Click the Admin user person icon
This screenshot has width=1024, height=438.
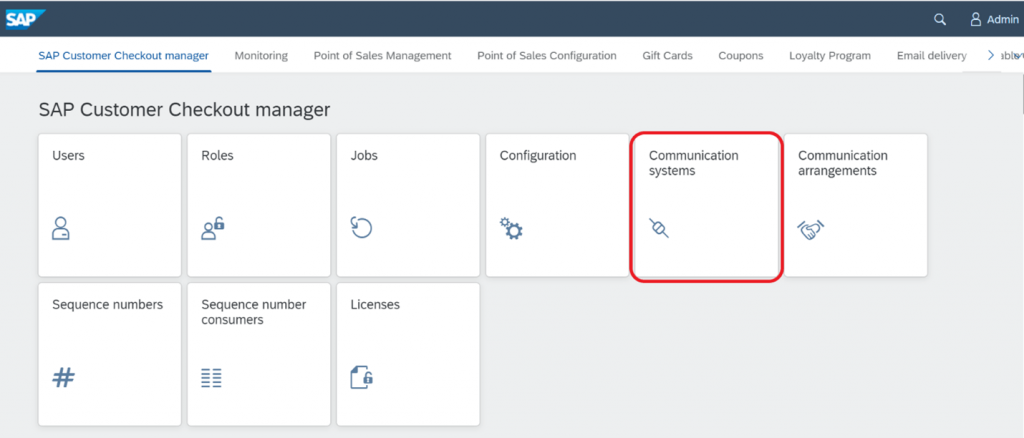tap(976, 20)
